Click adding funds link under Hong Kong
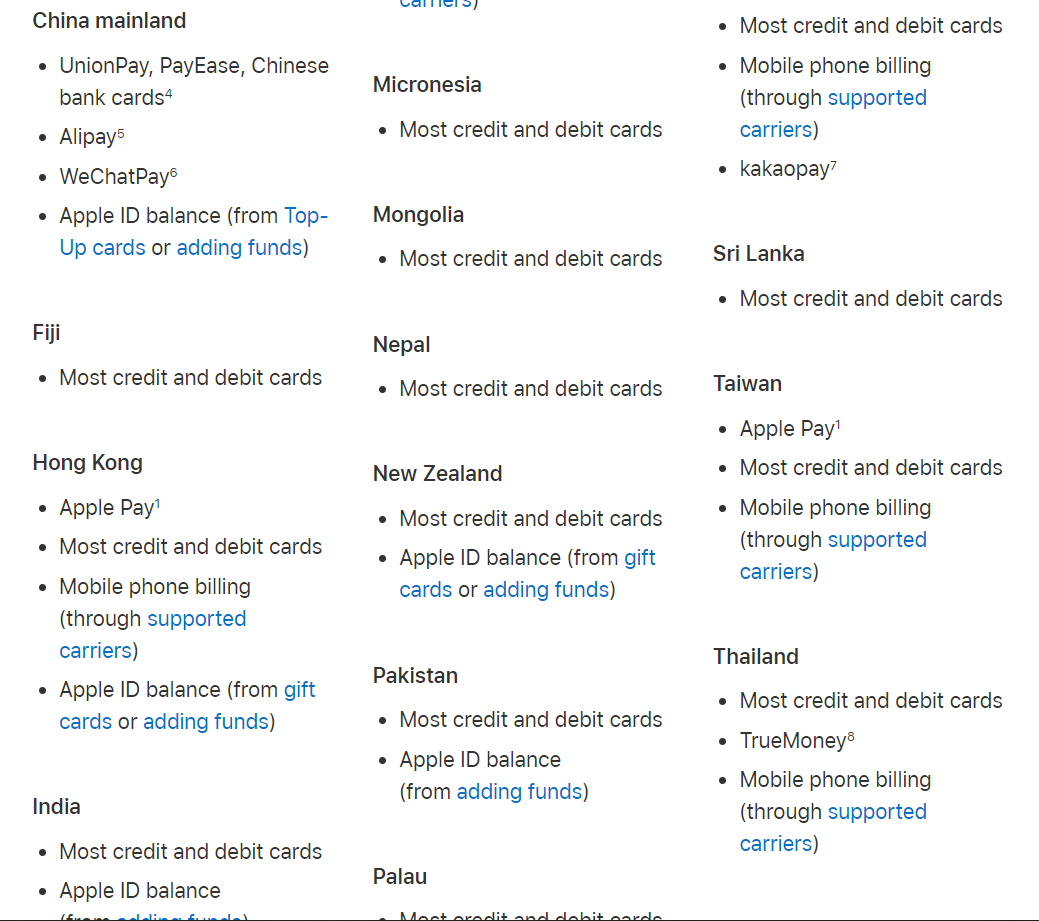 click(x=206, y=722)
